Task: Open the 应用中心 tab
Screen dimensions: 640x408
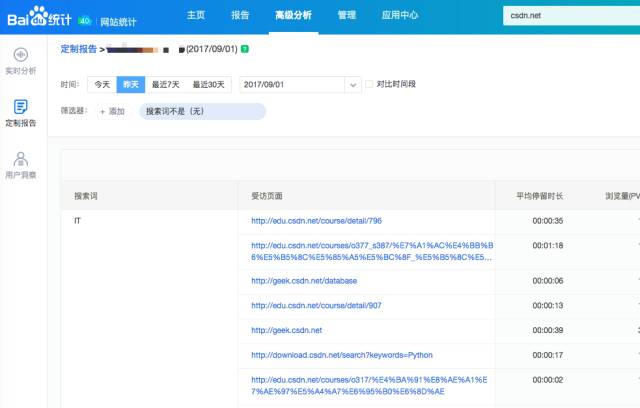Action: coord(400,16)
